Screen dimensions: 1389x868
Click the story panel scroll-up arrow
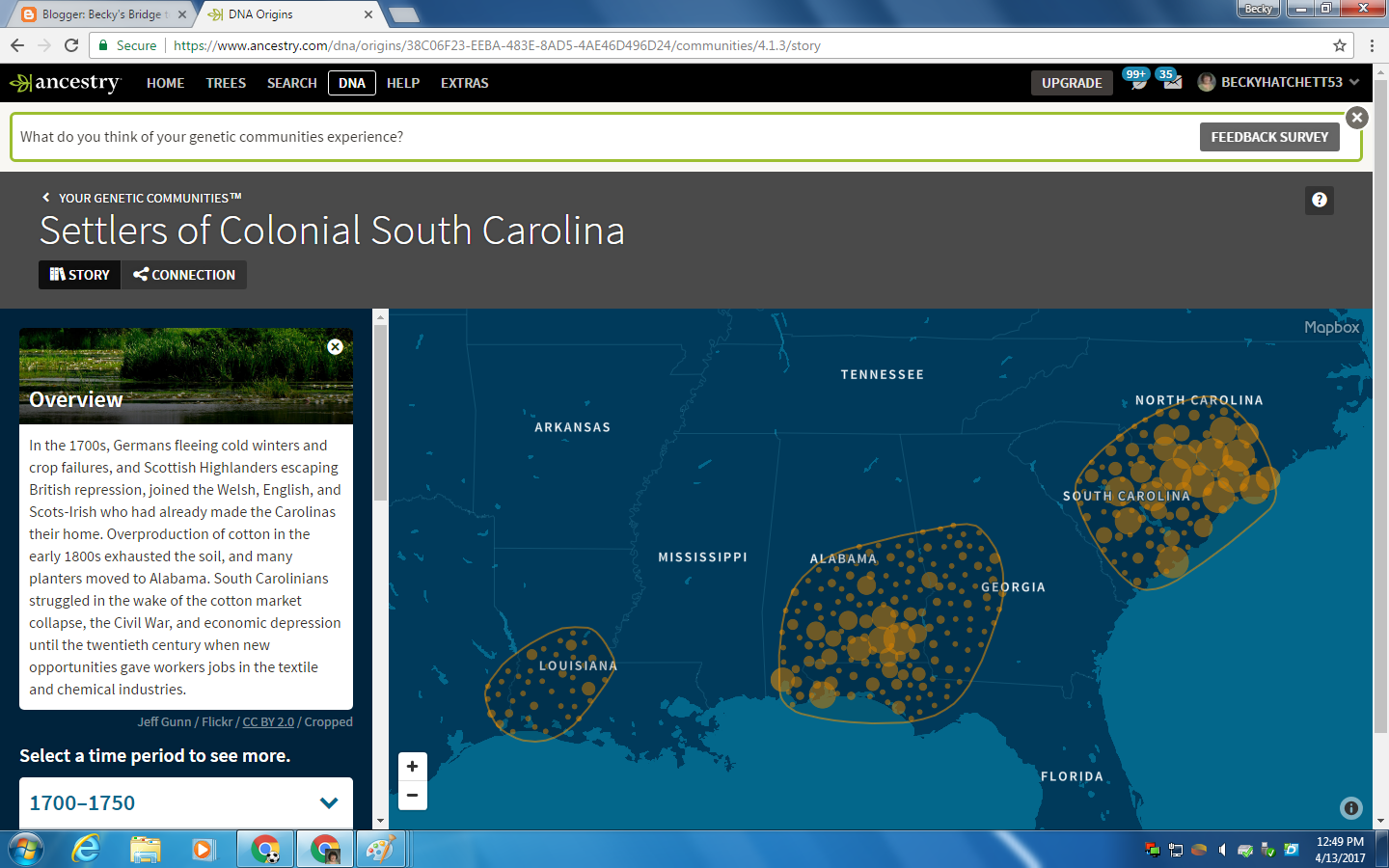[380, 316]
